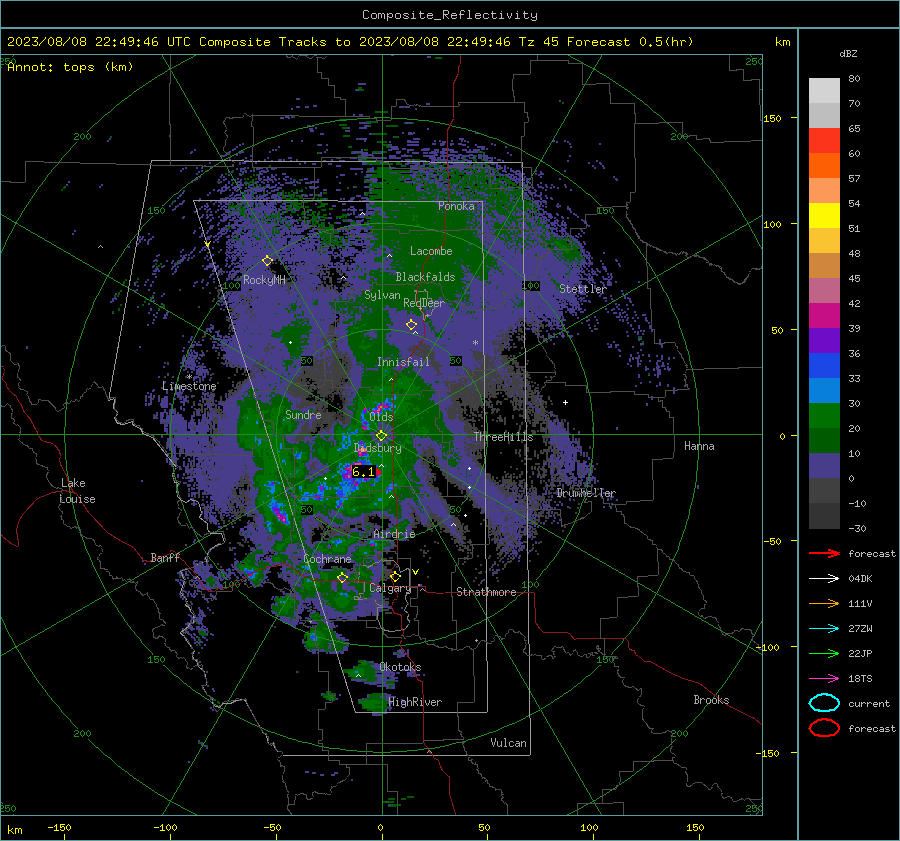Click the Lacombe city label
The width and height of the screenshot is (900, 841).
[431, 251]
